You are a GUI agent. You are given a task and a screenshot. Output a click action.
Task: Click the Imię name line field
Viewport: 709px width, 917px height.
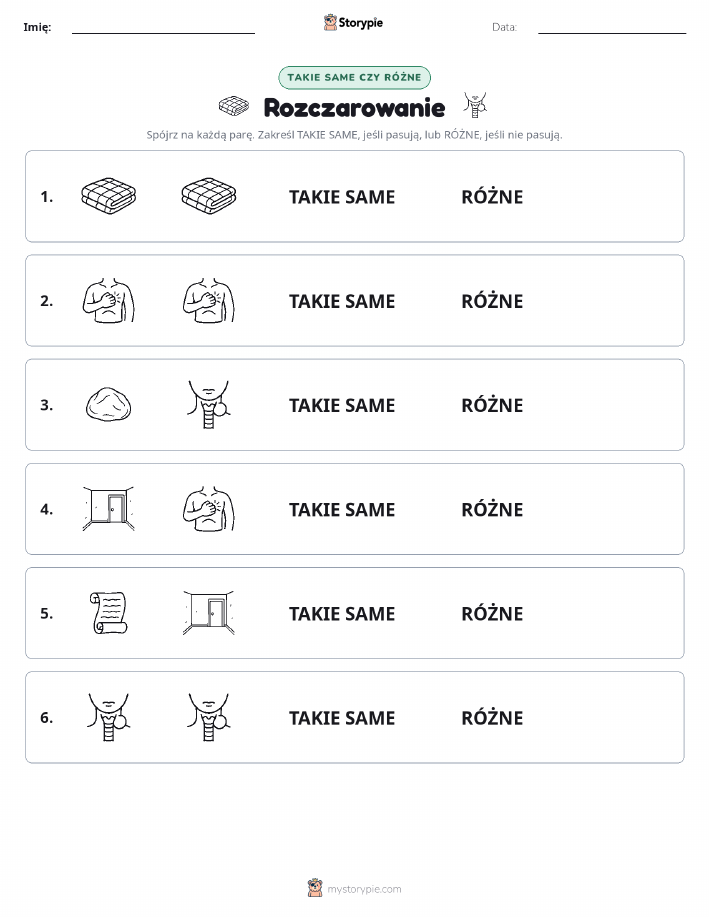[163, 27]
